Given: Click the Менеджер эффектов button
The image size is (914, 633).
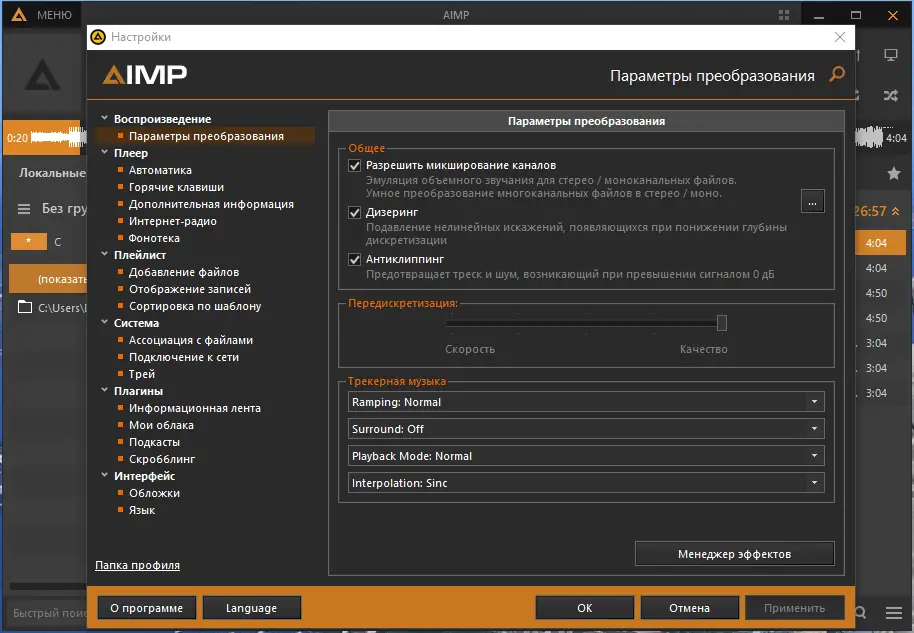Looking at the screenshot, I should pos(734,554).
